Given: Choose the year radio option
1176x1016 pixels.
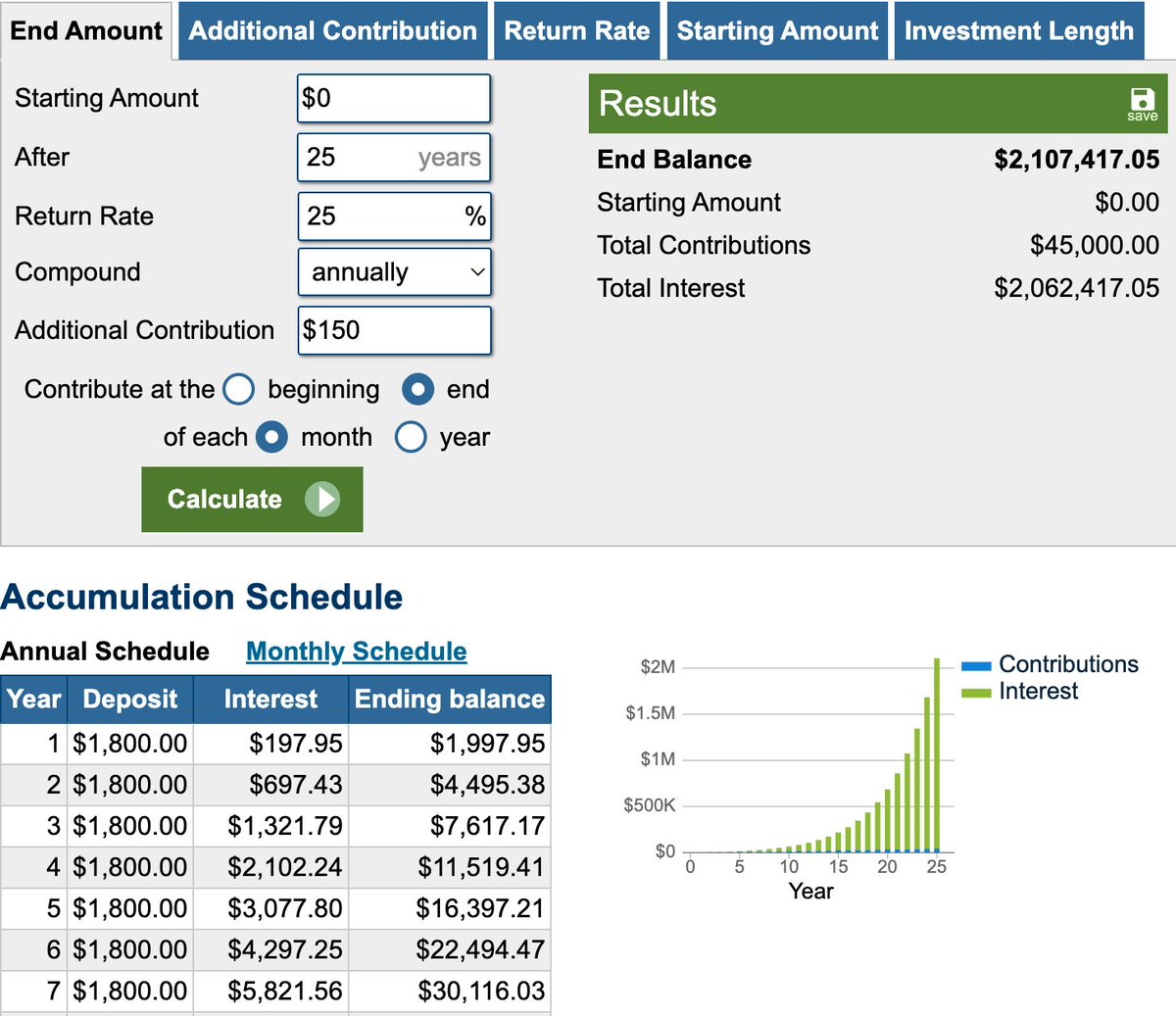Looking at the screenshot, I should pos(411,437).
